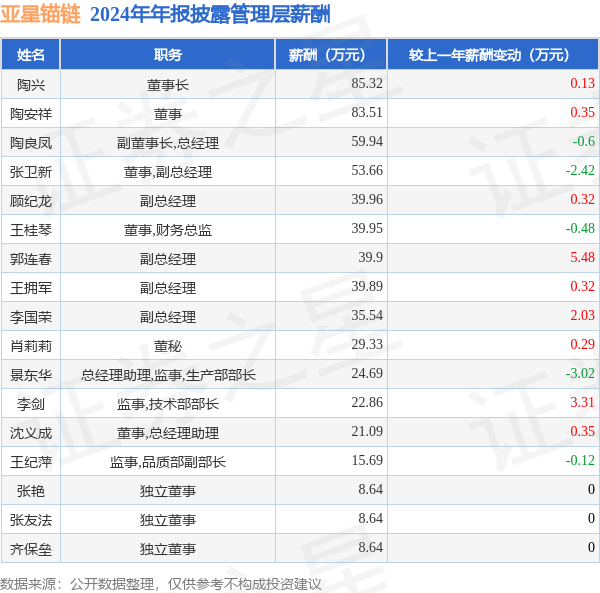Viewport: 600px width, 593px height.
Task: Click the position cell 董事,副总经理
Action: point(168,172)
